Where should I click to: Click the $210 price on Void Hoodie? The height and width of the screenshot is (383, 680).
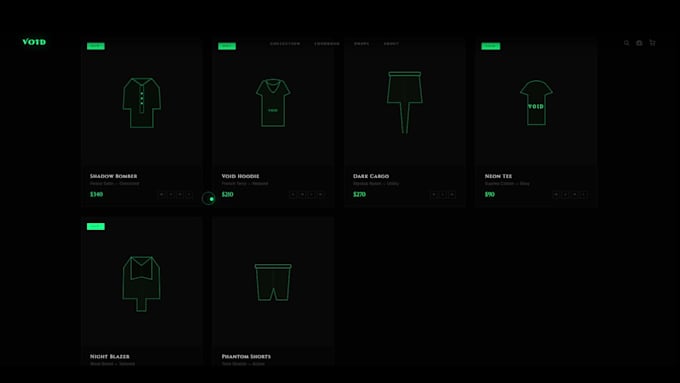[x=228, y=194]
